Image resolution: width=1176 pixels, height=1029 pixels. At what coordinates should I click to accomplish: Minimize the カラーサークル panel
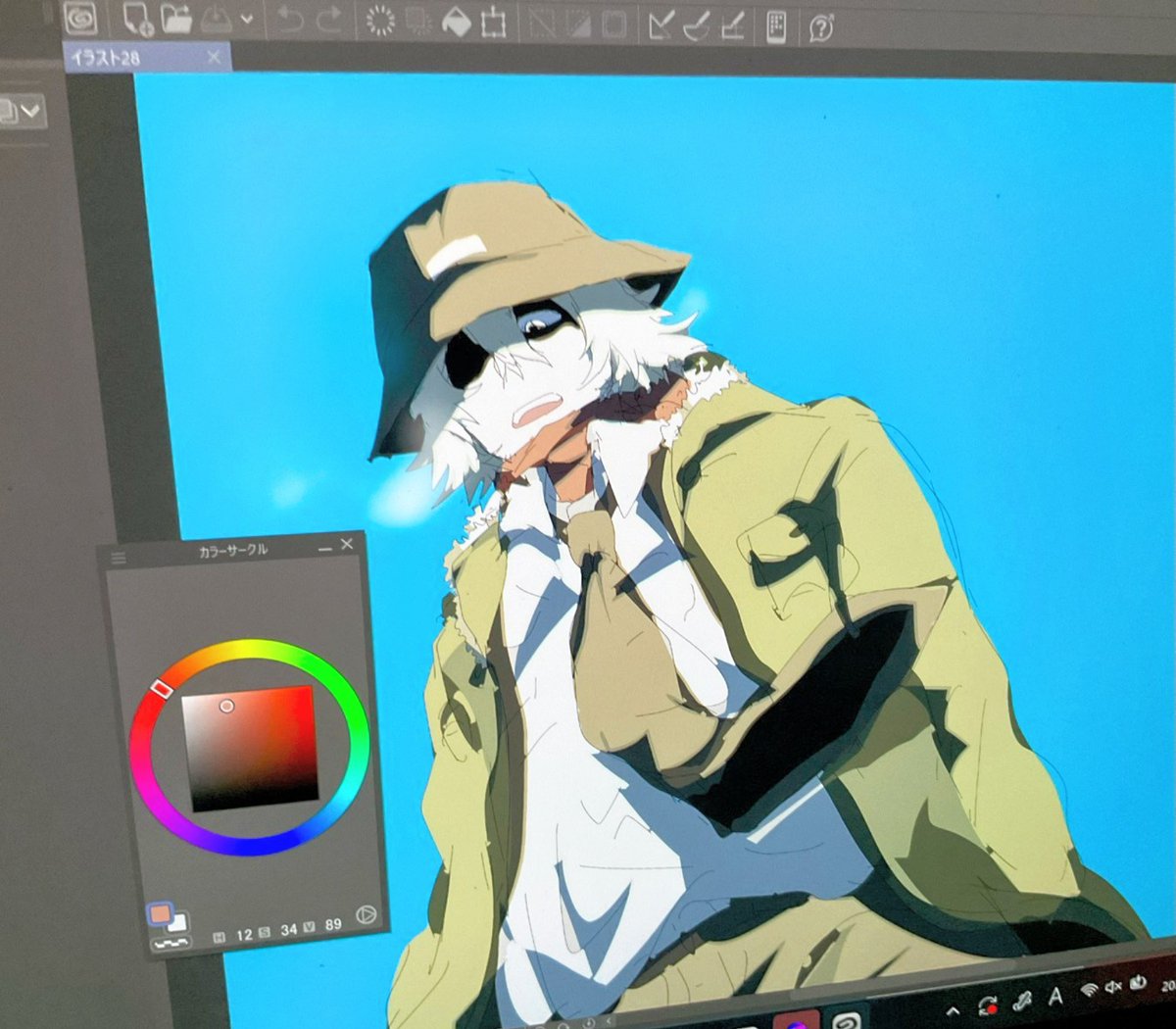coord(325,549)
